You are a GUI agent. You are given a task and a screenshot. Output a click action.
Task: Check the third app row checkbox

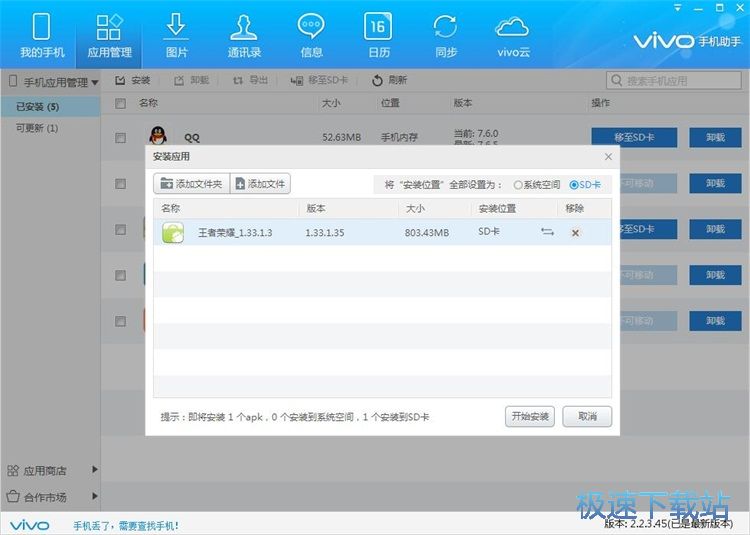(121, 229)
